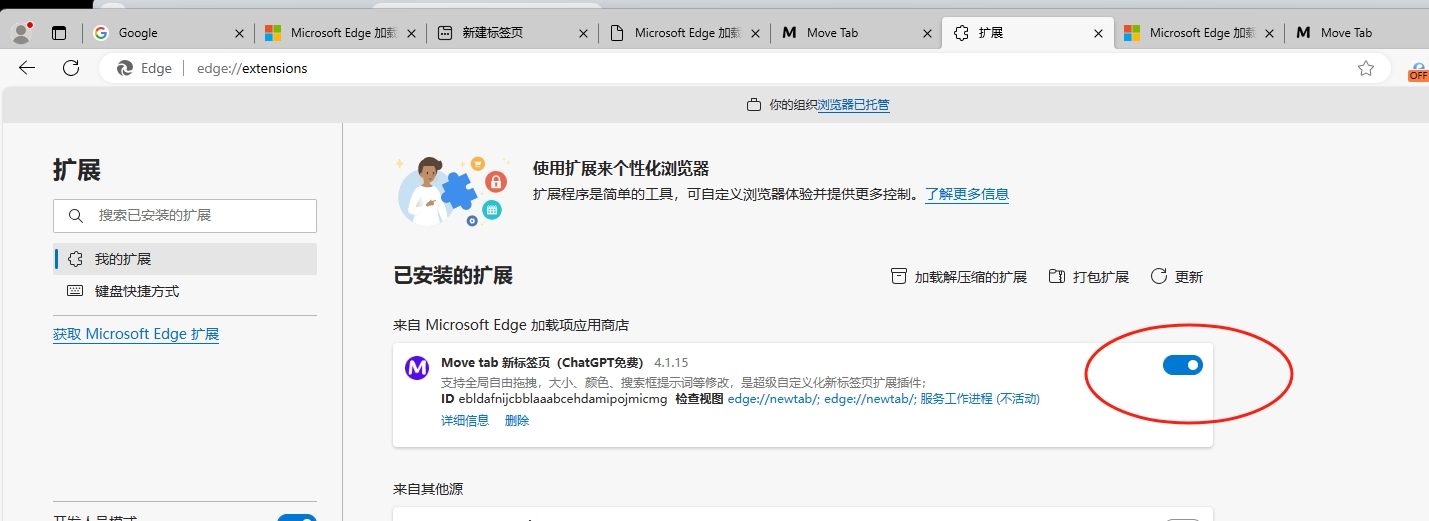This screenshot has width=1429, height=521.
Task: Open the 了解更多信息 link
Action: [x=967, y=194]
